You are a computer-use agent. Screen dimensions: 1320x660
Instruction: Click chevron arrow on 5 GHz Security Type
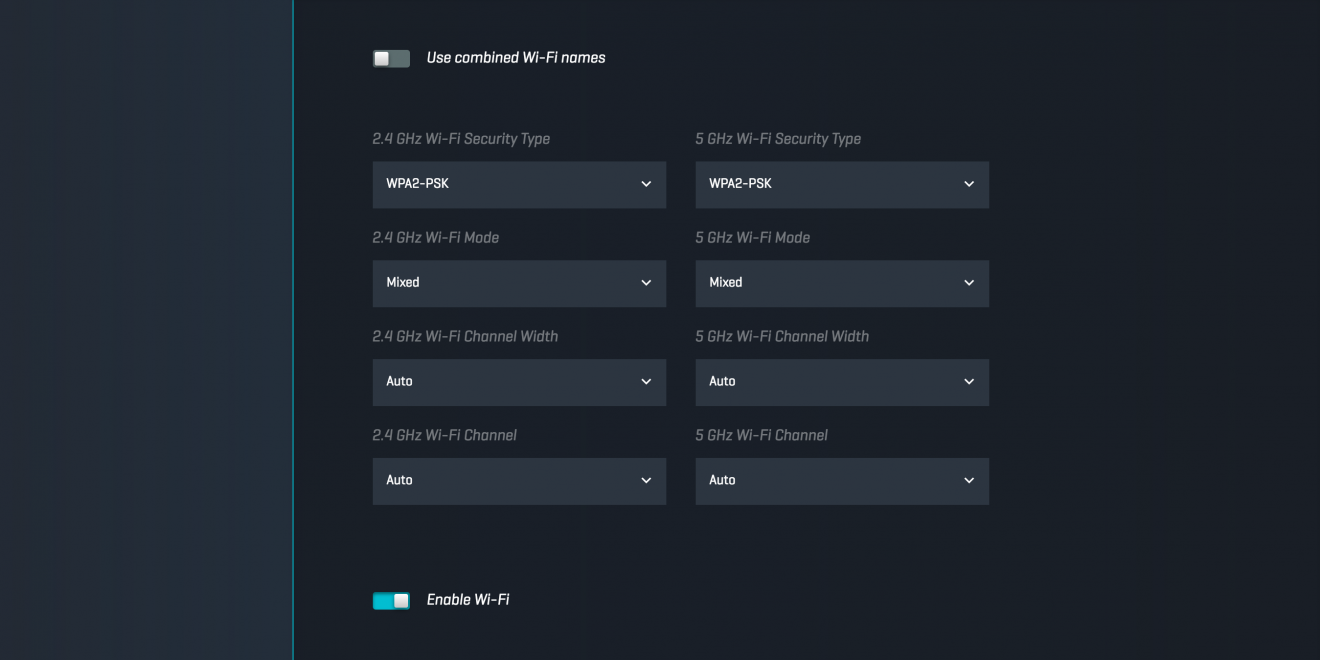click(x=969, y=184)
